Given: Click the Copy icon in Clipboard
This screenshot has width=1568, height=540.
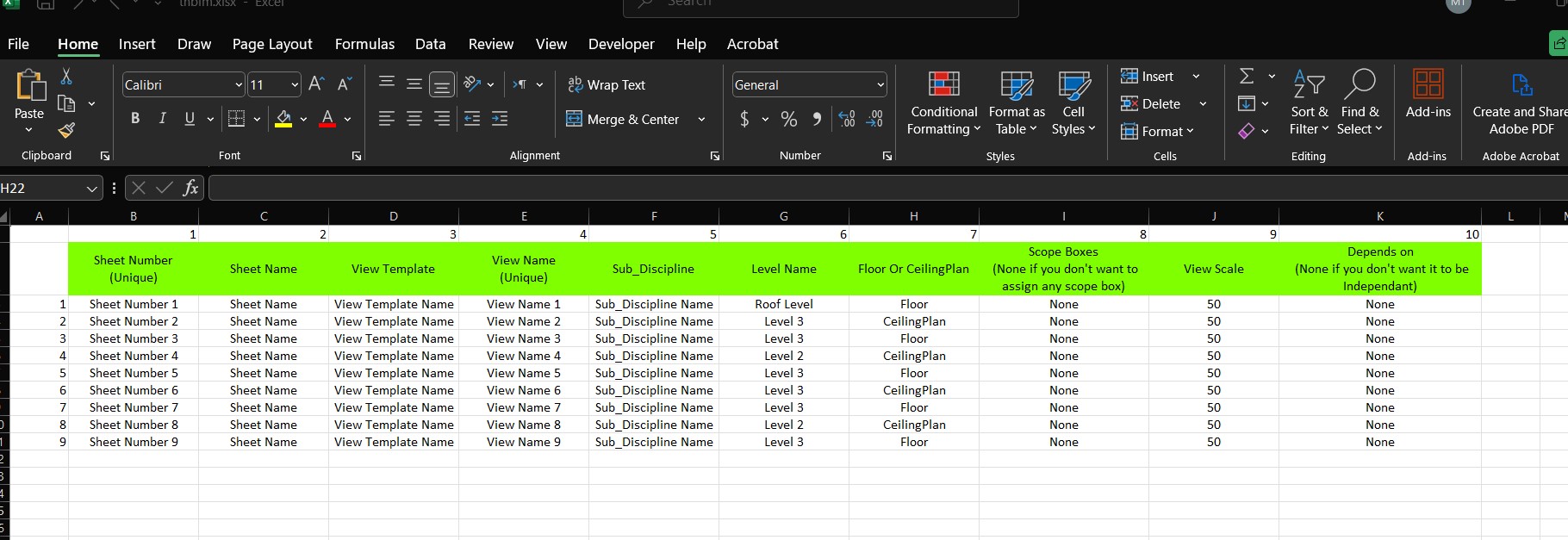Looking at the screenshot, I should pos(66,103).
